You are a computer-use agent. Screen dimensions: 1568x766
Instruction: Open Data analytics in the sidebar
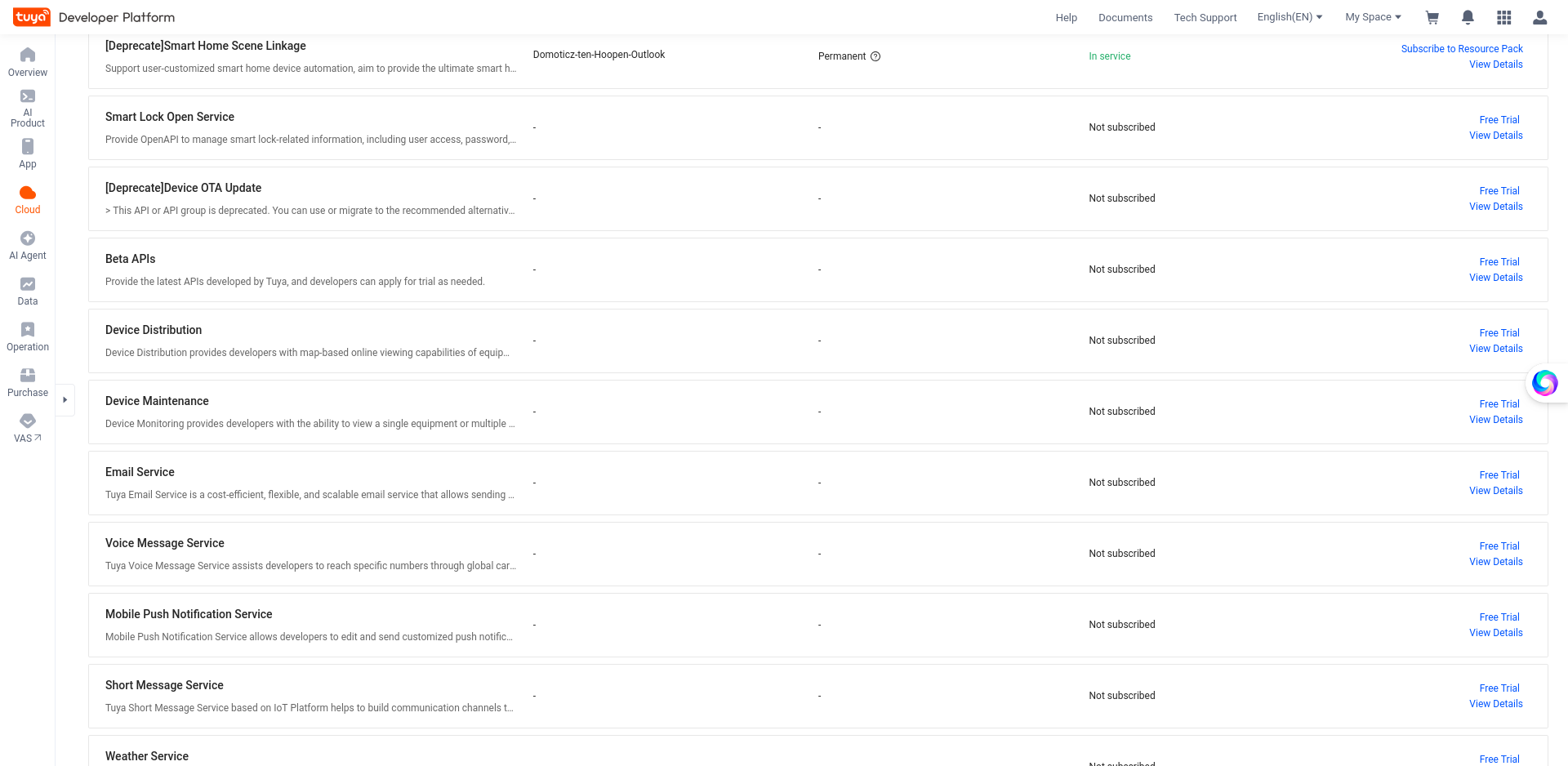point(28,291)
